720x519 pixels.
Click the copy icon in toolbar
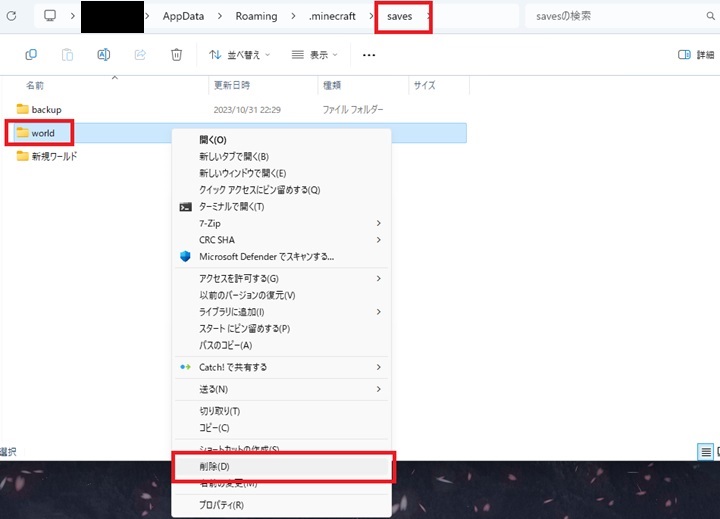point(31,55)
